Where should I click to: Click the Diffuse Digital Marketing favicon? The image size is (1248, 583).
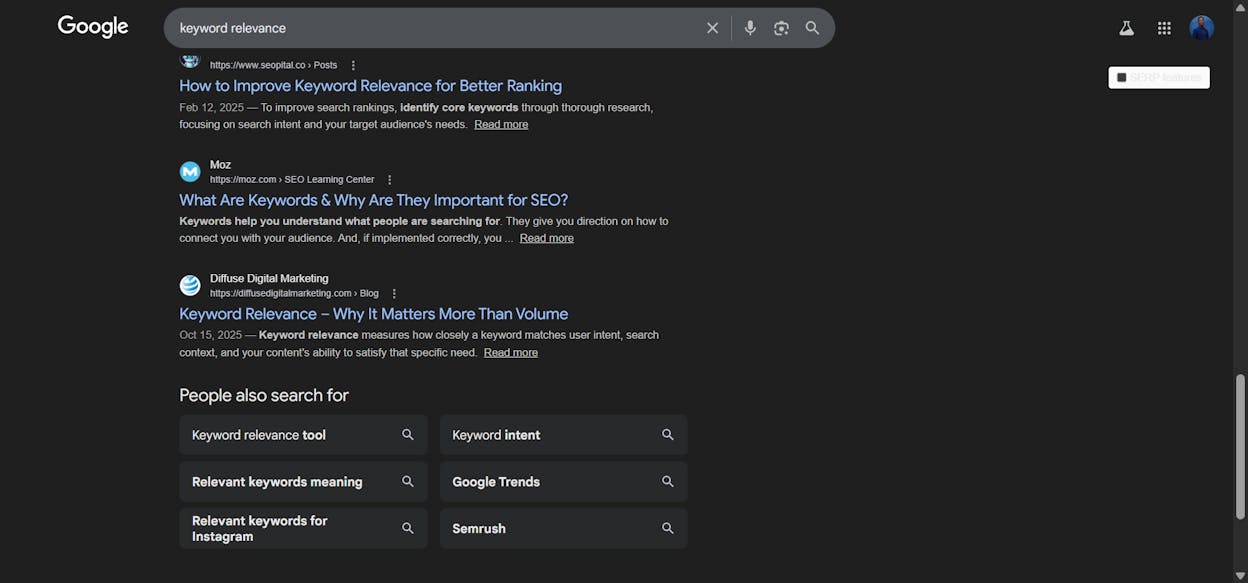190,286
